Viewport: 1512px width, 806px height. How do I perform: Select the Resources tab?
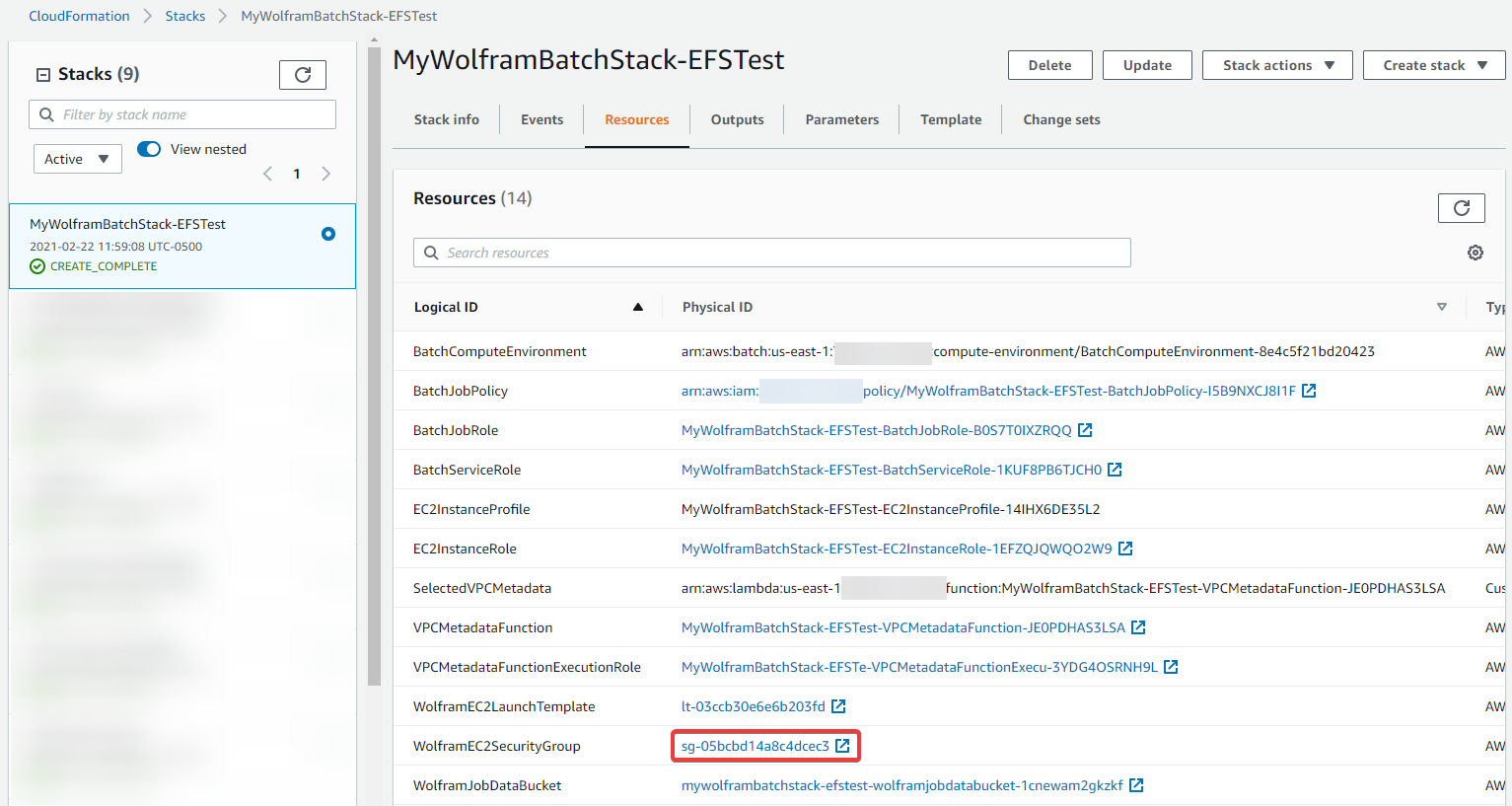click(x=637, y=119)
